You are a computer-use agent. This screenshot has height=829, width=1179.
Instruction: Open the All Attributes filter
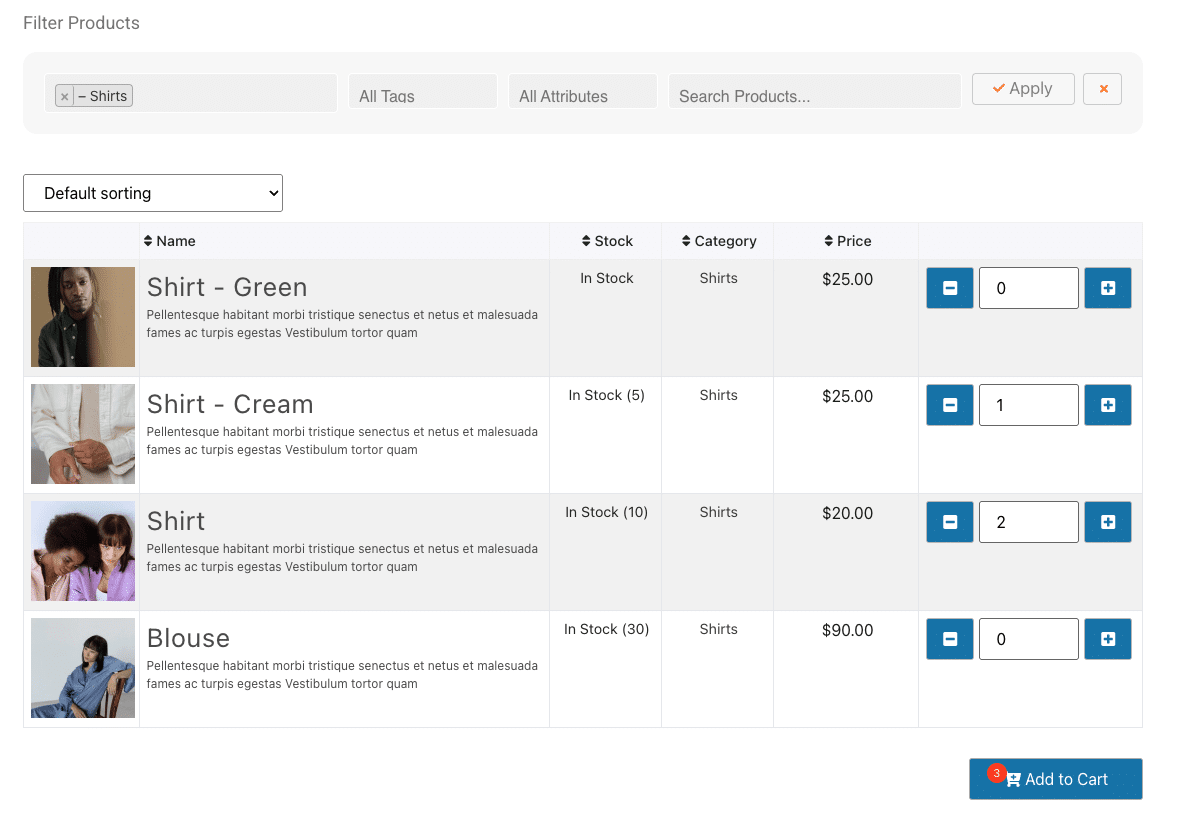[x=582, y=95]
